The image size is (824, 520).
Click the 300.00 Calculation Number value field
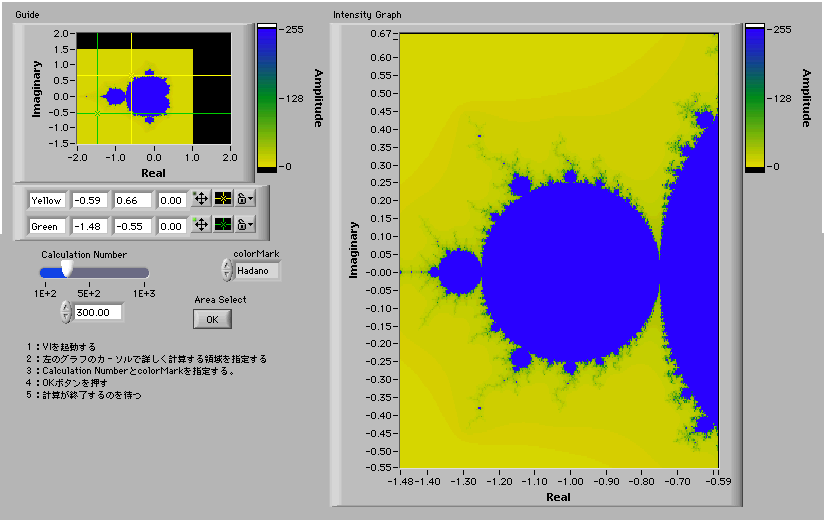coord(98,312)
